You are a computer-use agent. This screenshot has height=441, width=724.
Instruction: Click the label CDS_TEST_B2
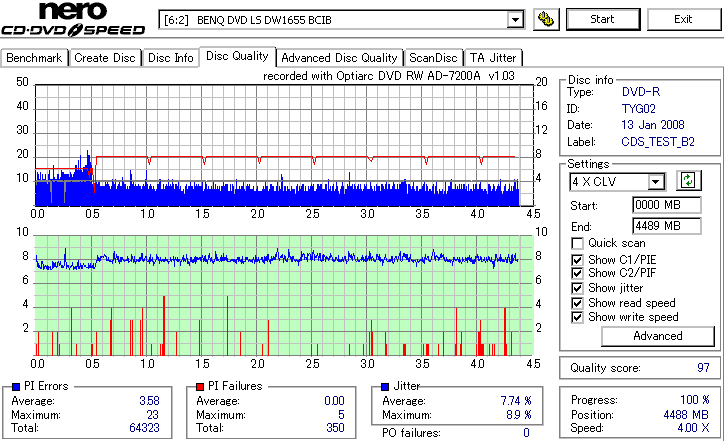point(658,142)
